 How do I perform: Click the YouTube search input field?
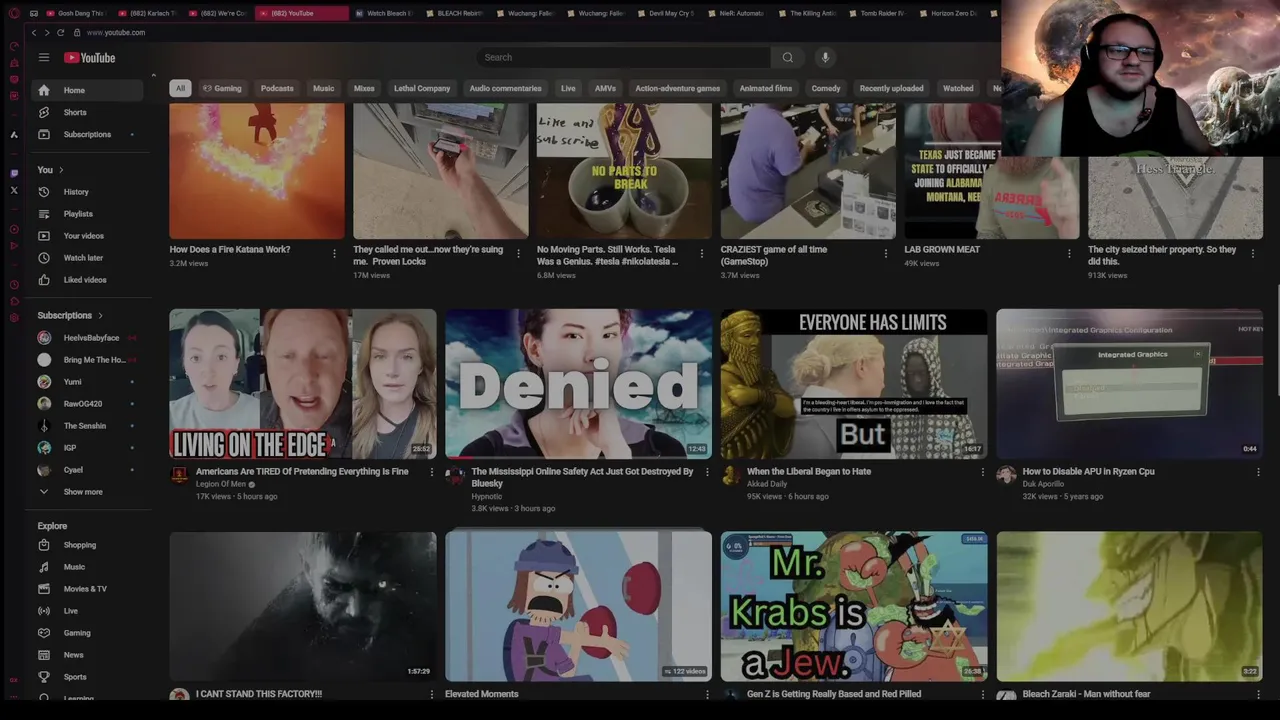[x=623, y=57]
